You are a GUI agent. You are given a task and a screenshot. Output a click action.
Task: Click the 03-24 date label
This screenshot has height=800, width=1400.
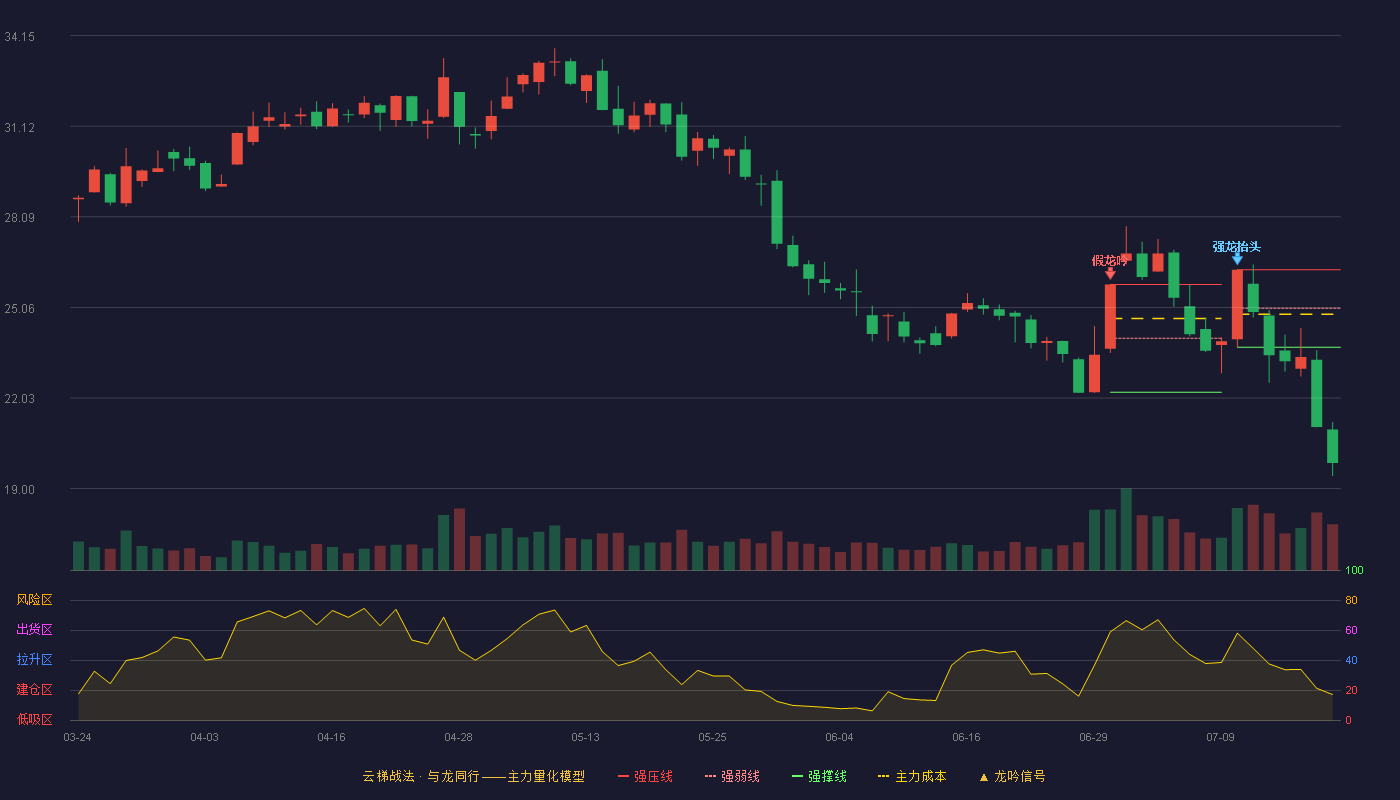point(77,737)
